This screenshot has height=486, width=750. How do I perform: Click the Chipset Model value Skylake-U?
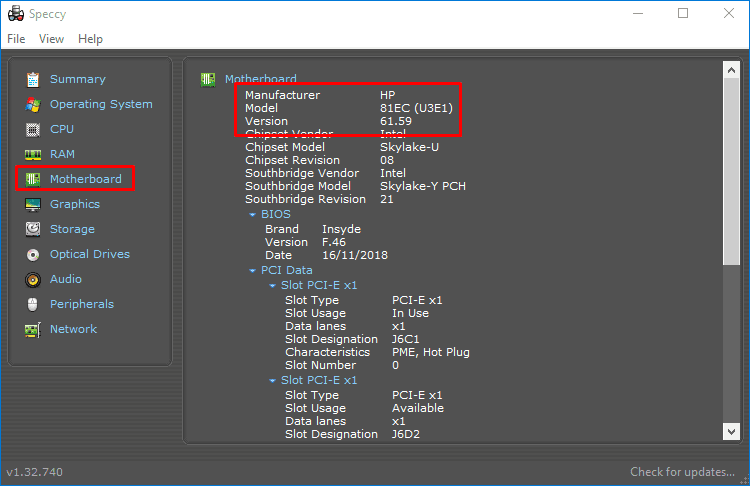(x=409, y=147)
